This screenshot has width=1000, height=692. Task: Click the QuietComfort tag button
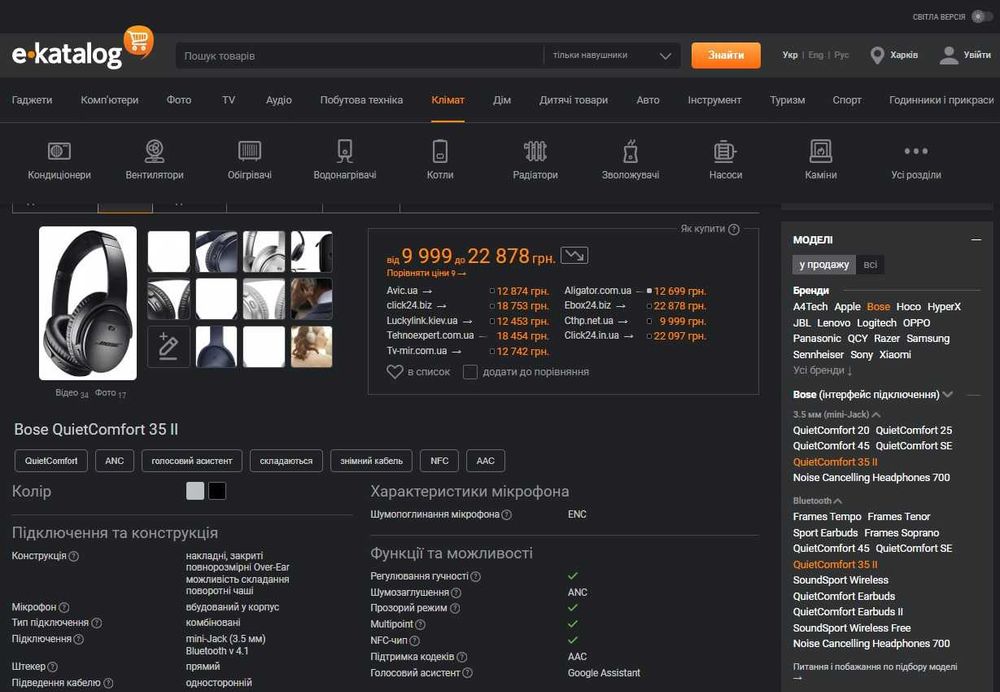(x=51, y=460)
